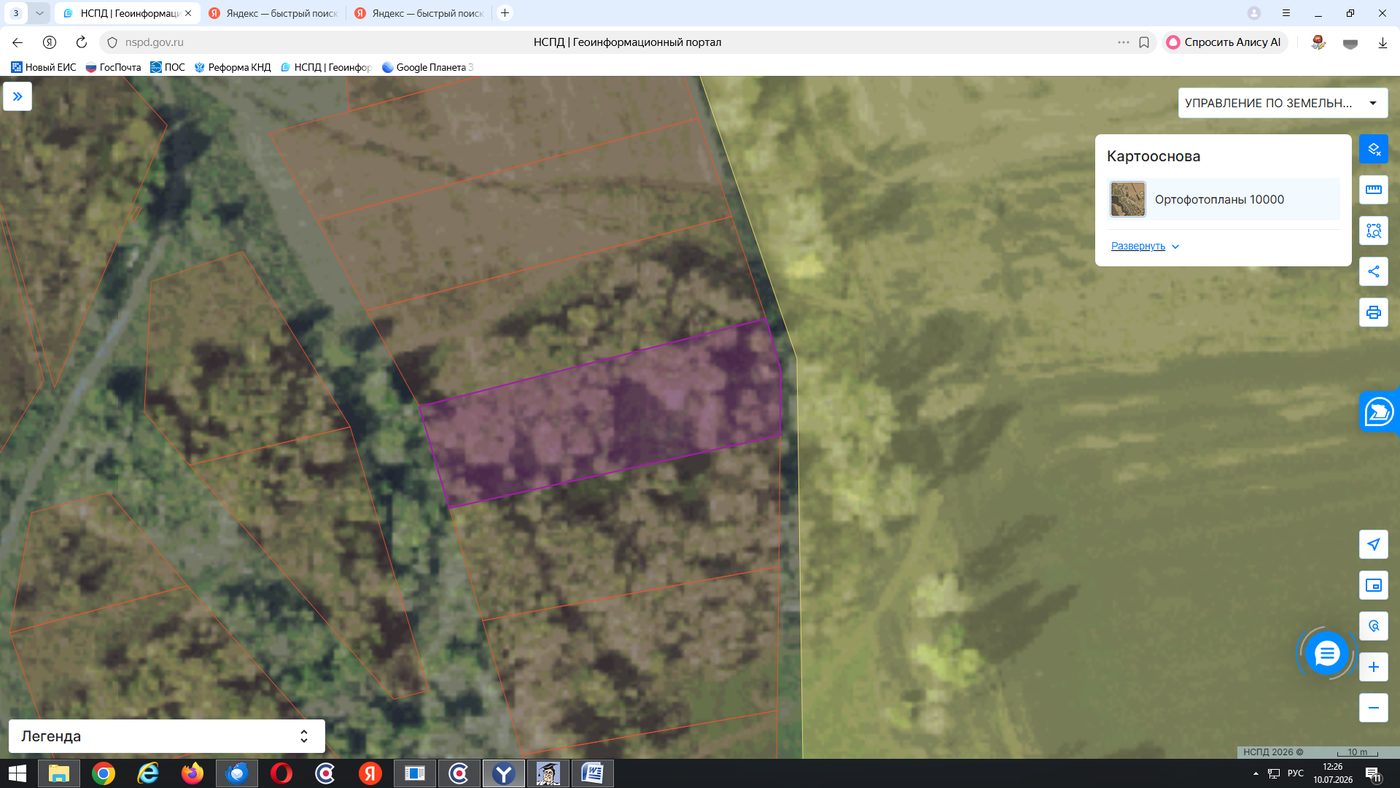Open the ruler measurement tool

pos(1373,190)
